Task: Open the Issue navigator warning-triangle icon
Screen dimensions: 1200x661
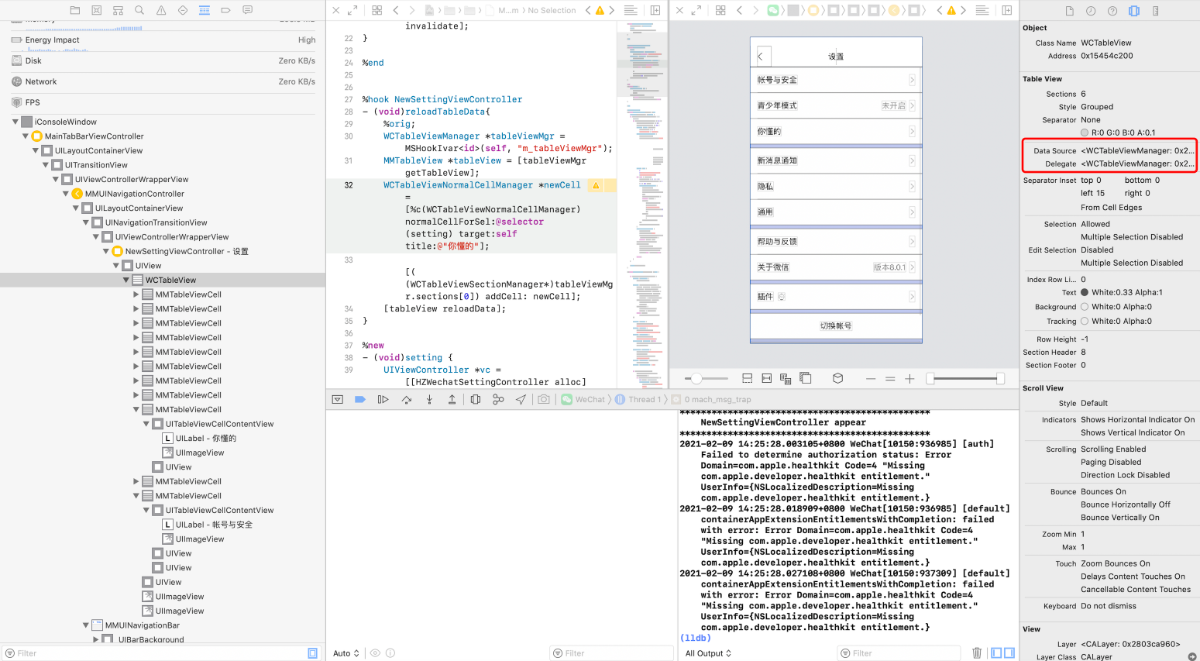Action: coord(160,10)
